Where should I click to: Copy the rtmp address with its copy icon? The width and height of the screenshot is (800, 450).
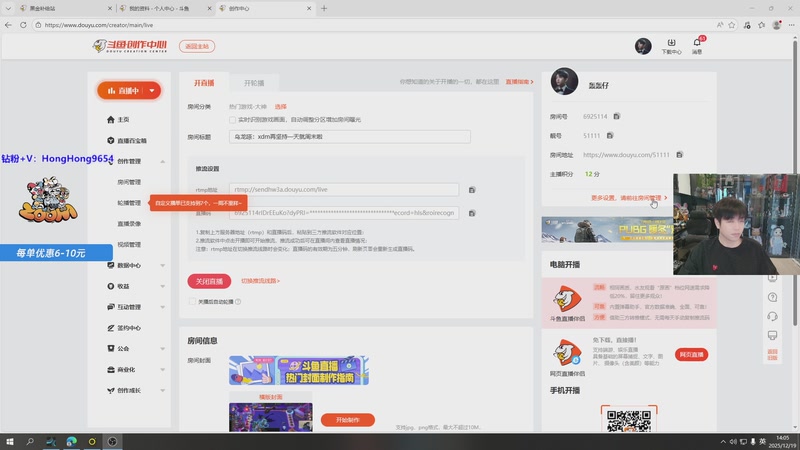tap(472, 189)
